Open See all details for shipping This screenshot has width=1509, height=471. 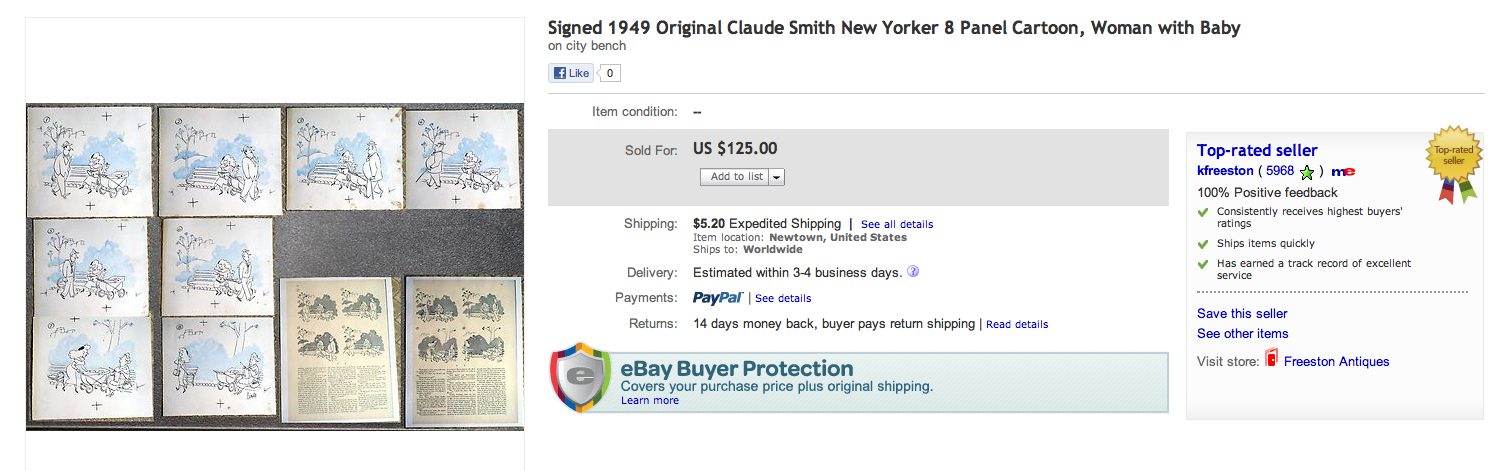click(x=896, y=224)
